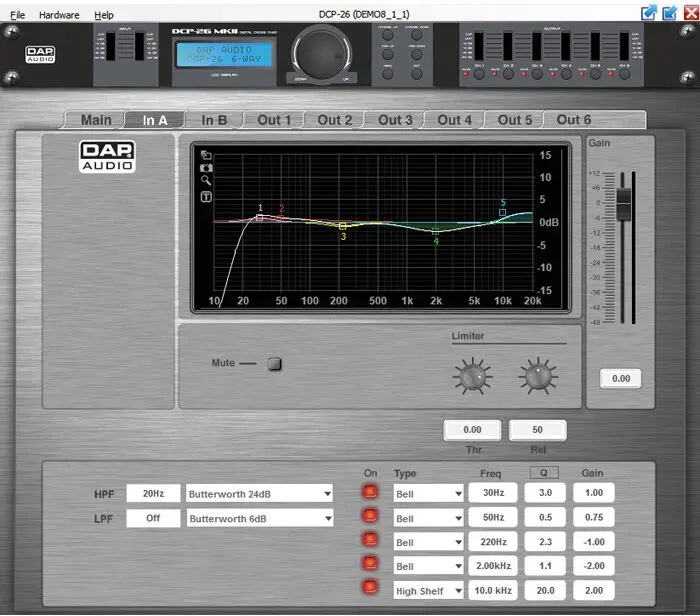Click the blue LCD display on the rack unit
700x616 pixels.
(x=224, y=54)
